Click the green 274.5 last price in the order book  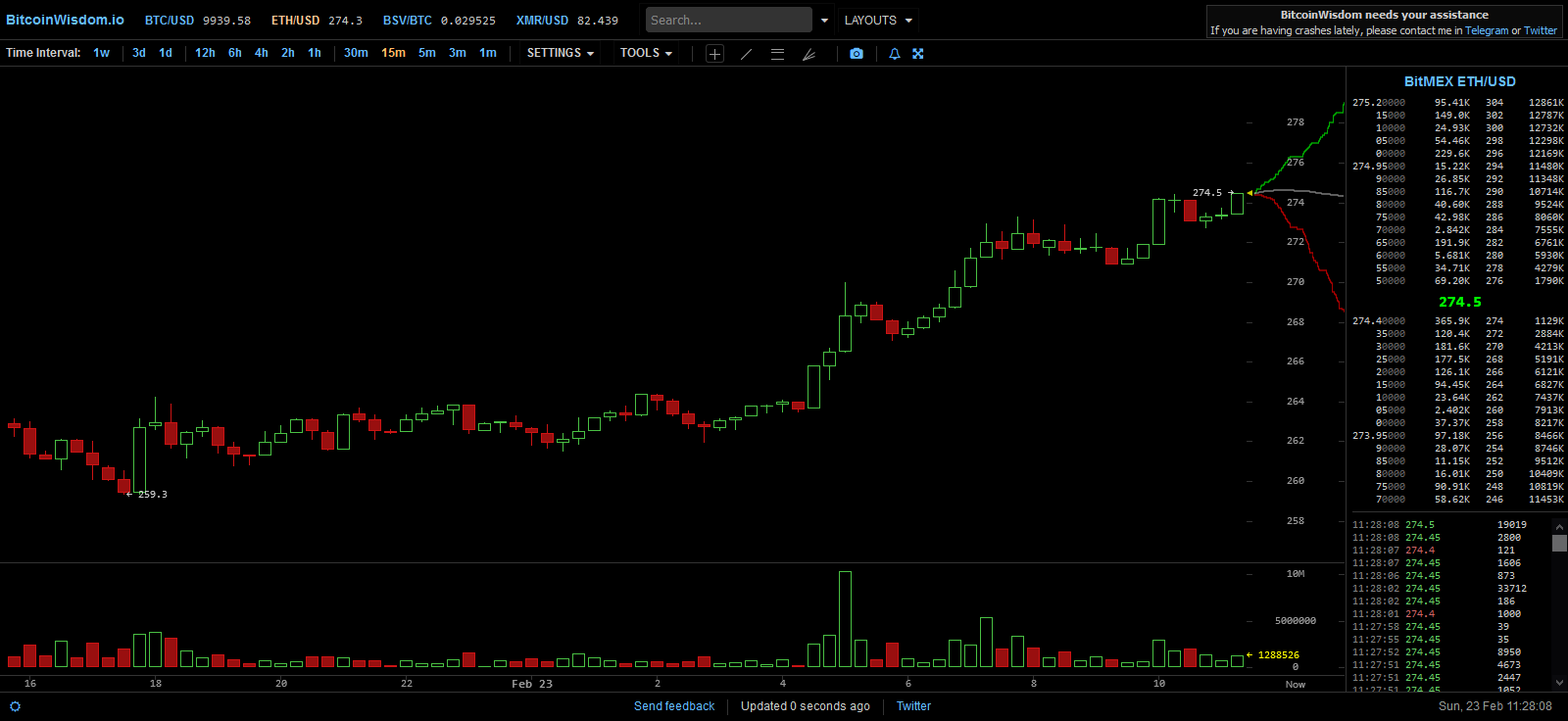click(1459, 302)
